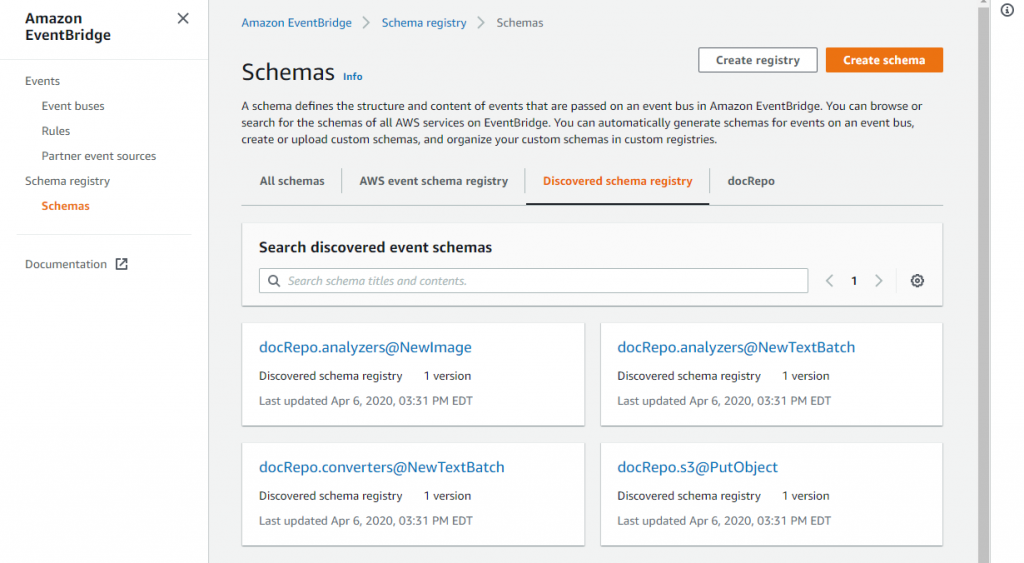Close the Amazon EventBridge sidebar
The width and height of the screenshot is (1024, 563).
[x=183, y=18]
